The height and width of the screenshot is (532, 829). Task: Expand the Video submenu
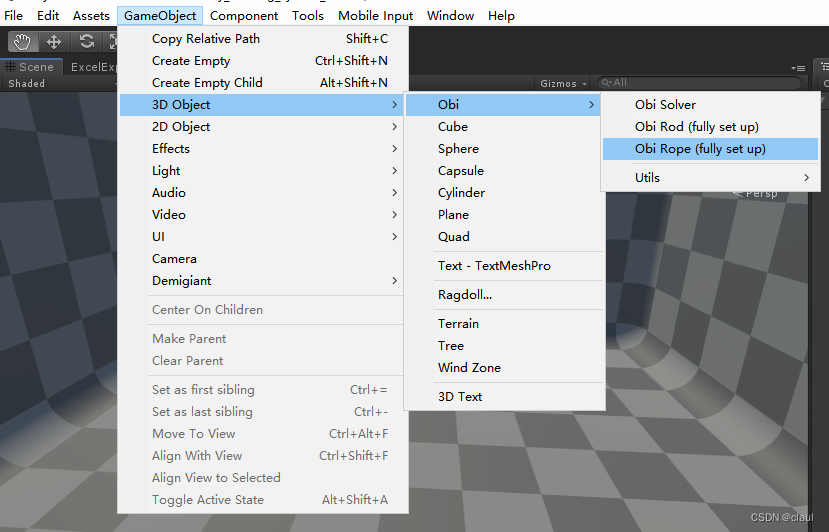(263, 215)
